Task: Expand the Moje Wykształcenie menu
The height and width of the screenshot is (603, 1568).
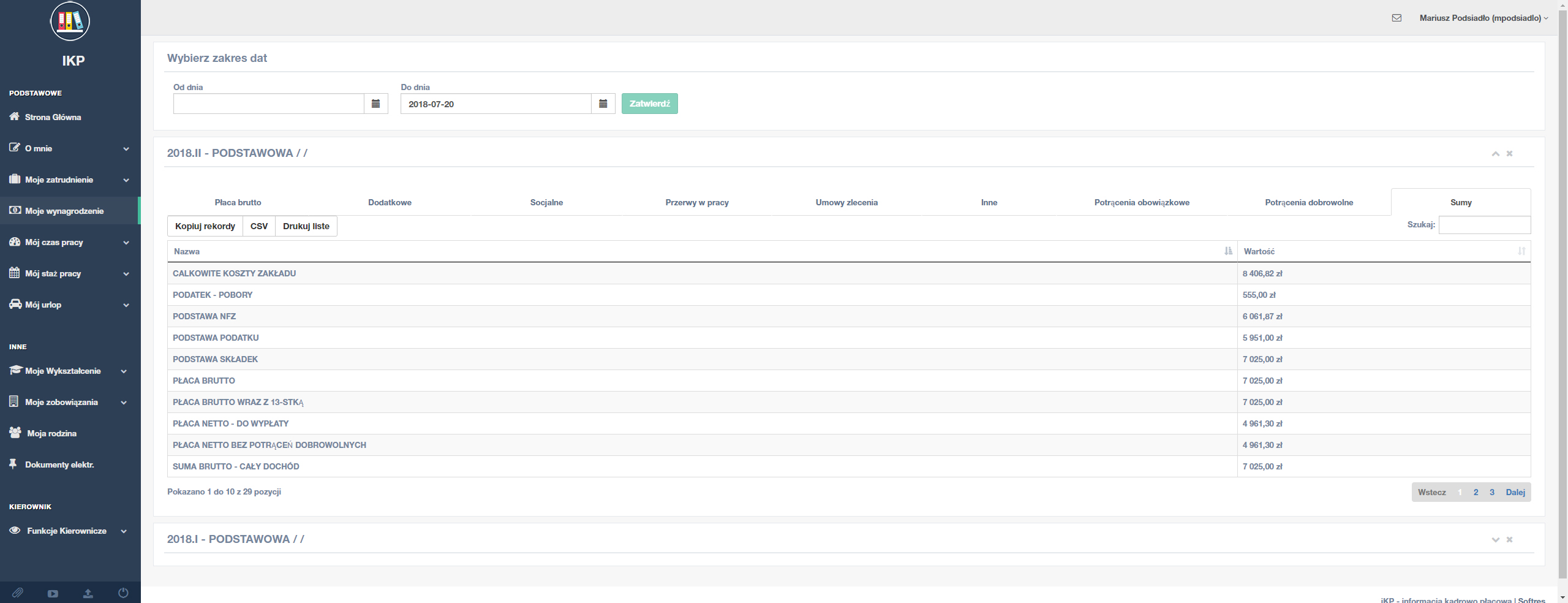Action: pos(70,371)
